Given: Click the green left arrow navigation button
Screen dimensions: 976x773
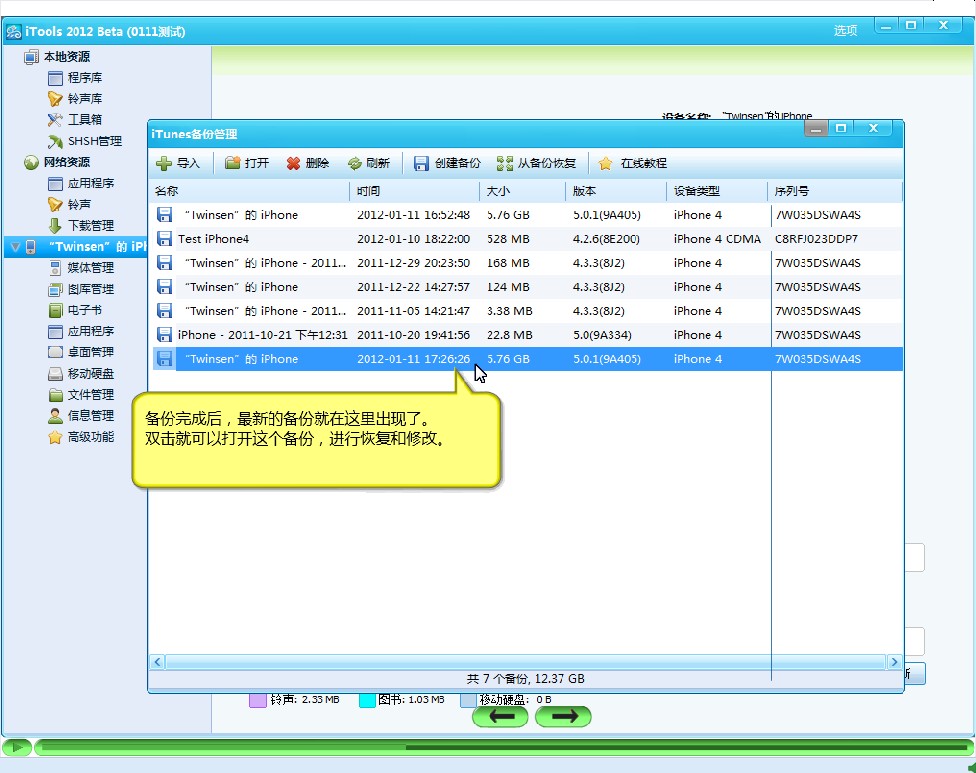Looking at the screenshot, I should tap(500, 716).
